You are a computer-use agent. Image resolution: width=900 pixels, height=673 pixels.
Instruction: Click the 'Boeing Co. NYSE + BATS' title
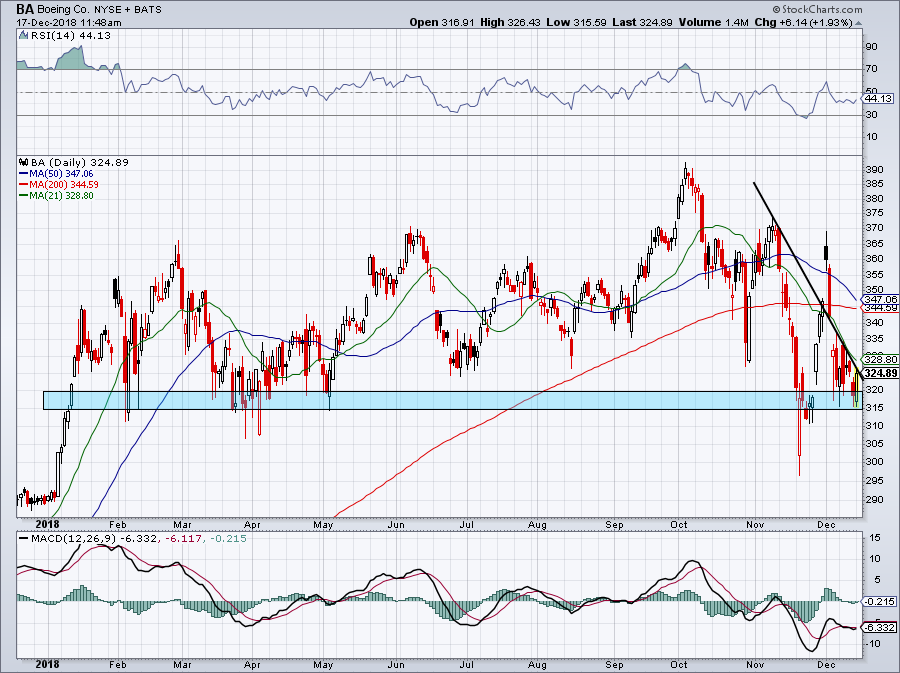coord(99,10)
